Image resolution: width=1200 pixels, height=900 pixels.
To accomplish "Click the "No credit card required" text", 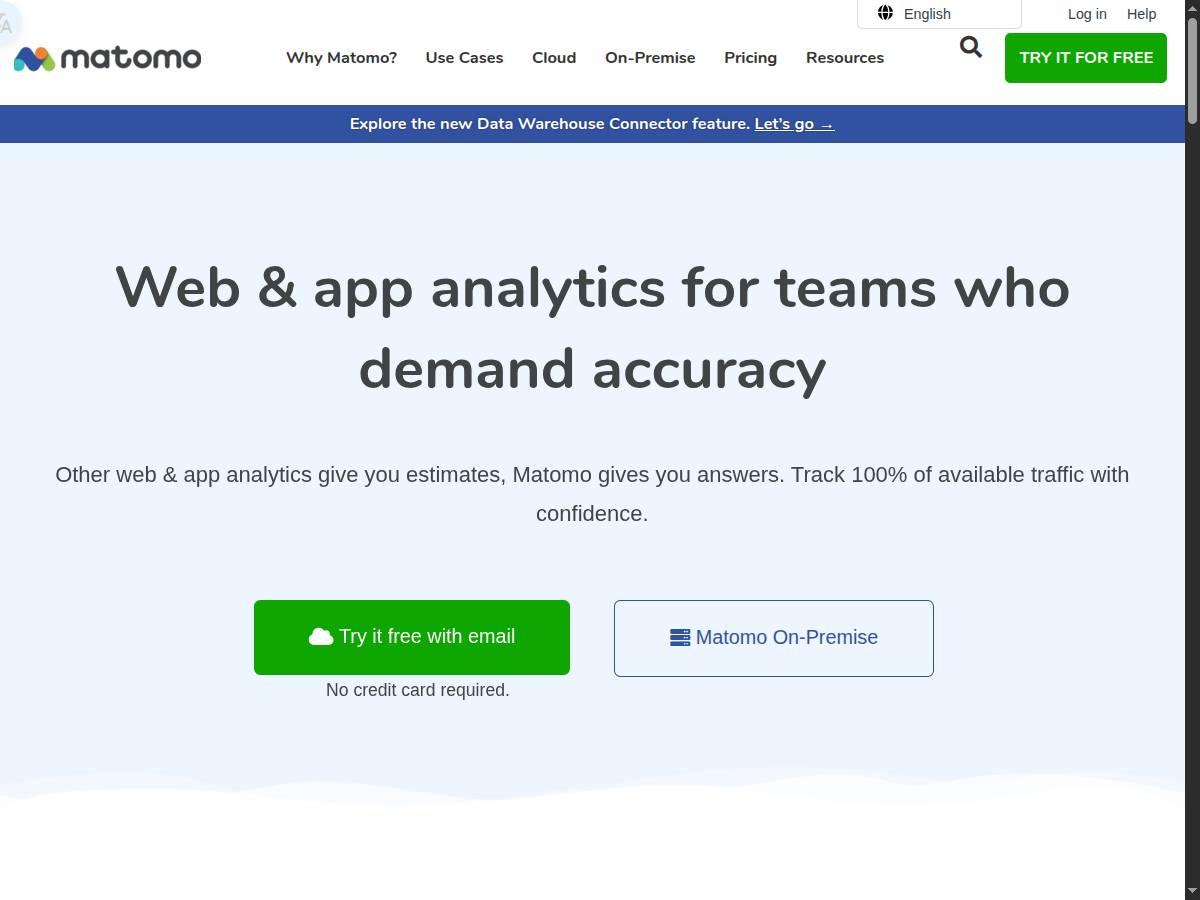I will pyautogui.click(x=417, y=690).
